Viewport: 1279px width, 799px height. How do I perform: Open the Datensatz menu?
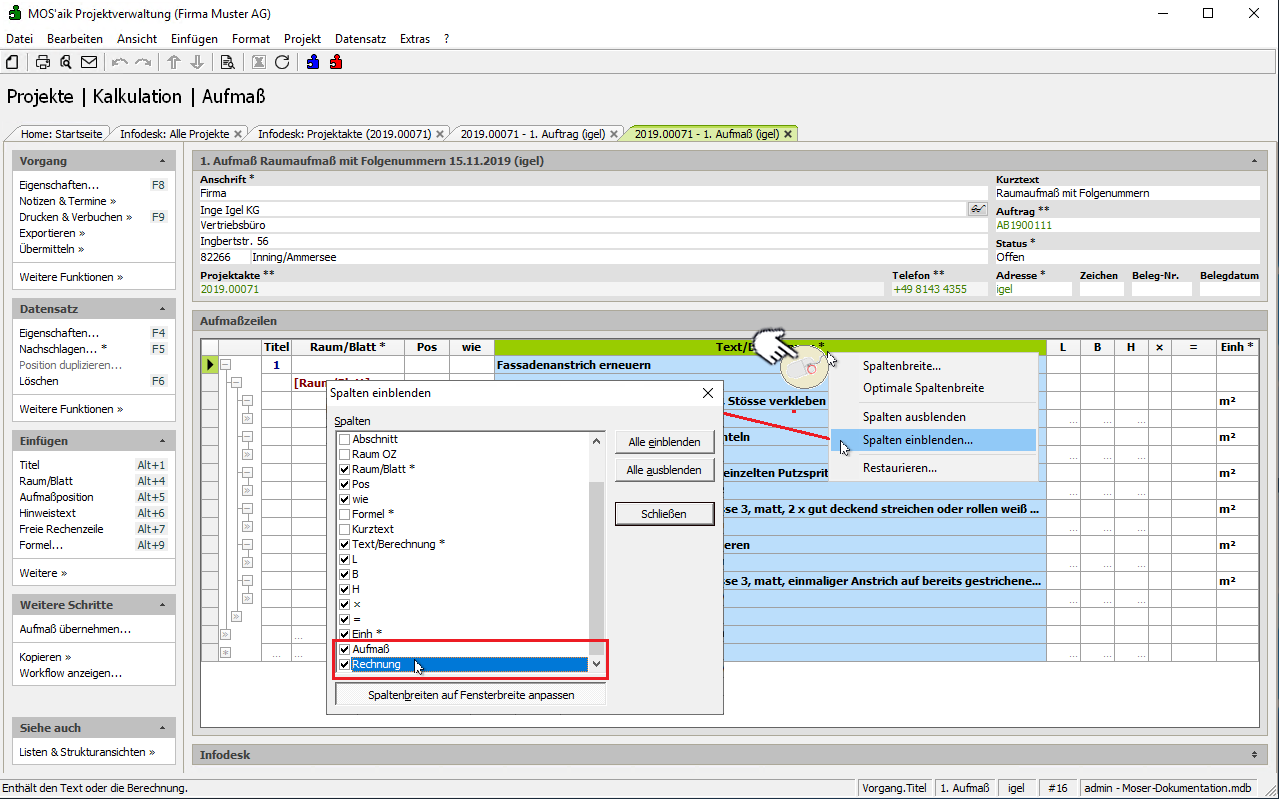coord(360,39)
